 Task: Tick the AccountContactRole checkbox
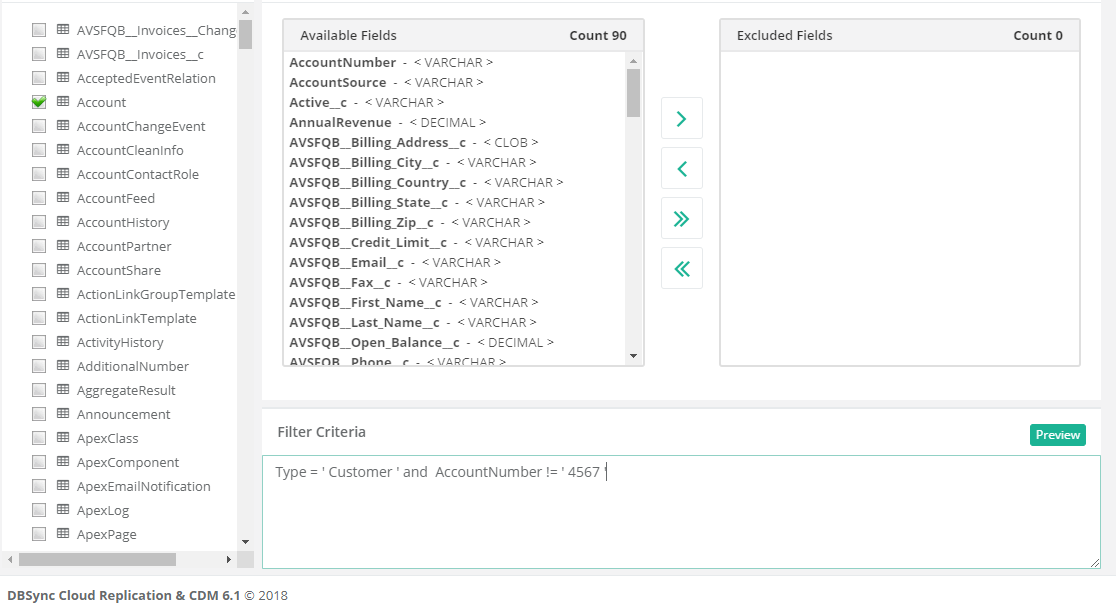39,174
